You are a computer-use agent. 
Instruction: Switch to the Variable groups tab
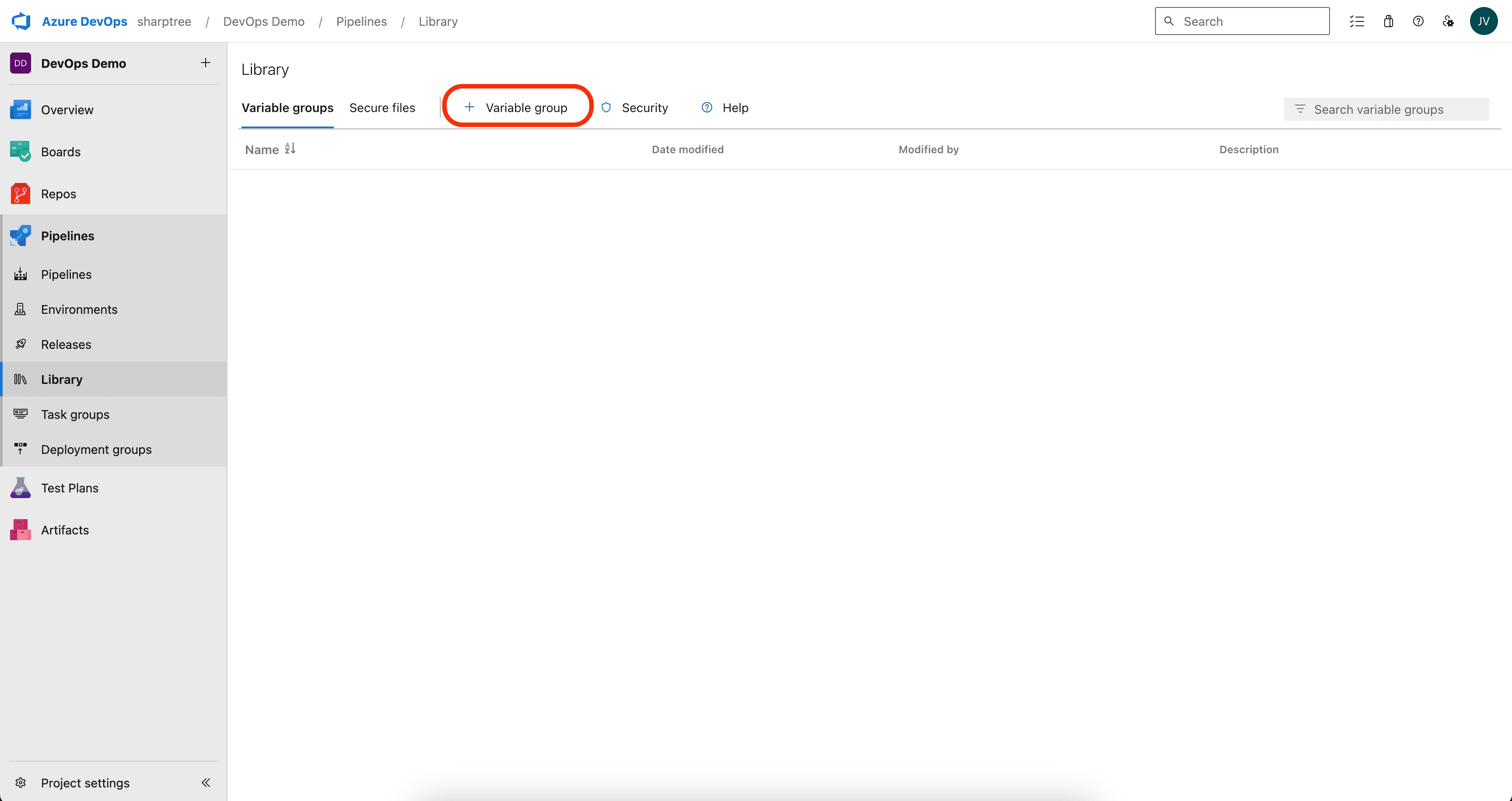click(287, 108)
